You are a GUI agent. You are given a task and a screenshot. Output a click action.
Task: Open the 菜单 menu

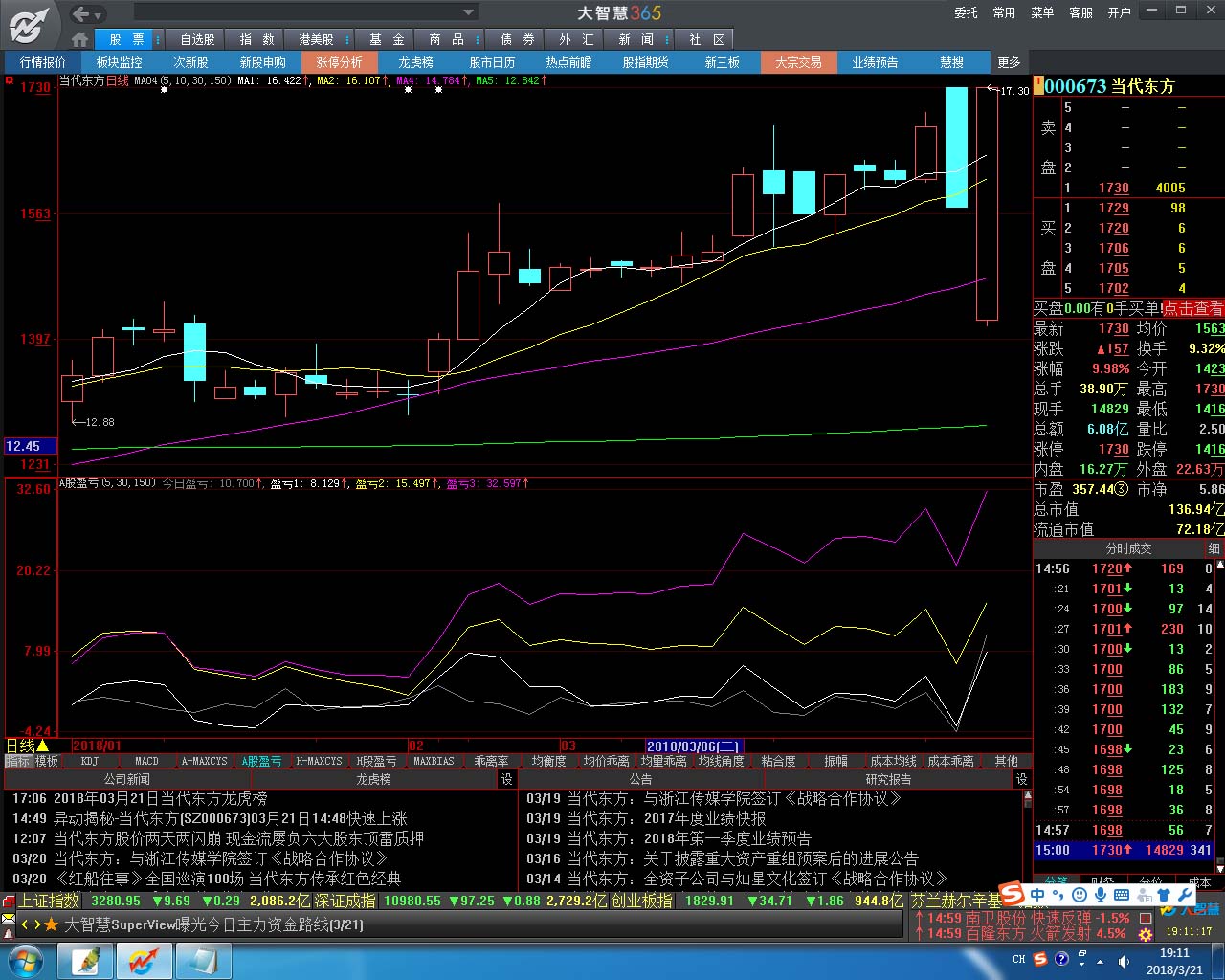tap(1042, 12)
